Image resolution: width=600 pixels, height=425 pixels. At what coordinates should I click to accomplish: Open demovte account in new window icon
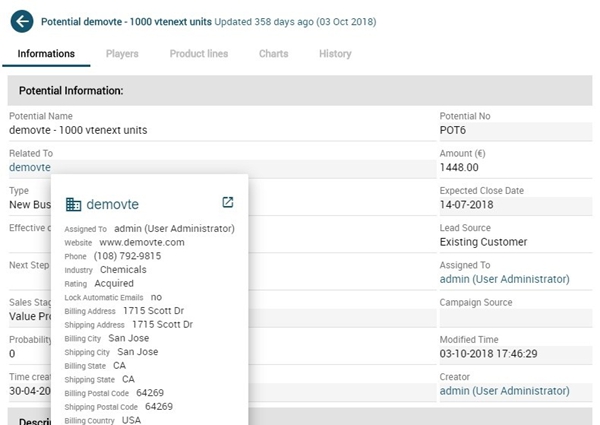coord(228,202)
